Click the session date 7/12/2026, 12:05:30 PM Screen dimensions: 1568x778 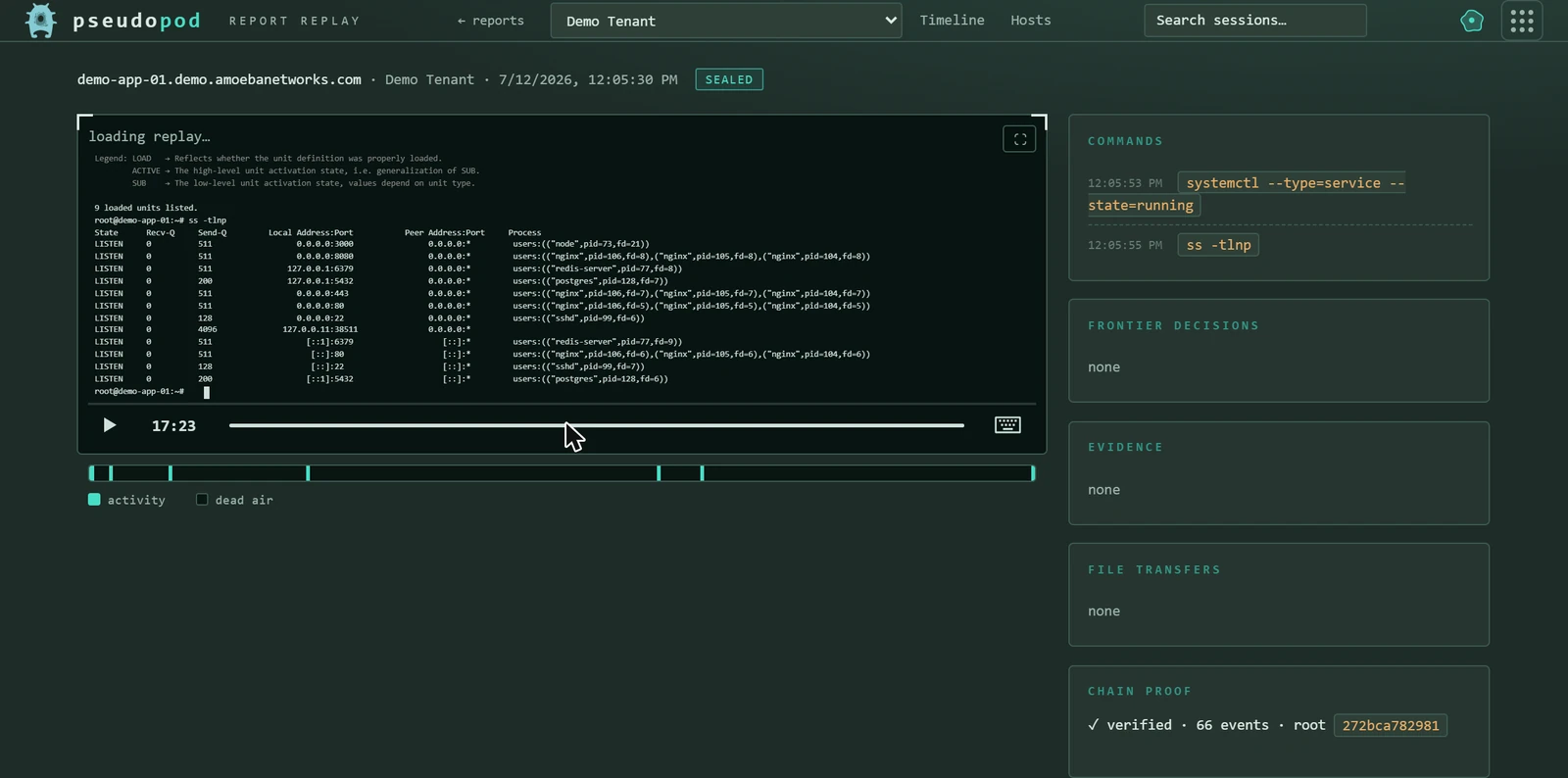click(588, 79)
